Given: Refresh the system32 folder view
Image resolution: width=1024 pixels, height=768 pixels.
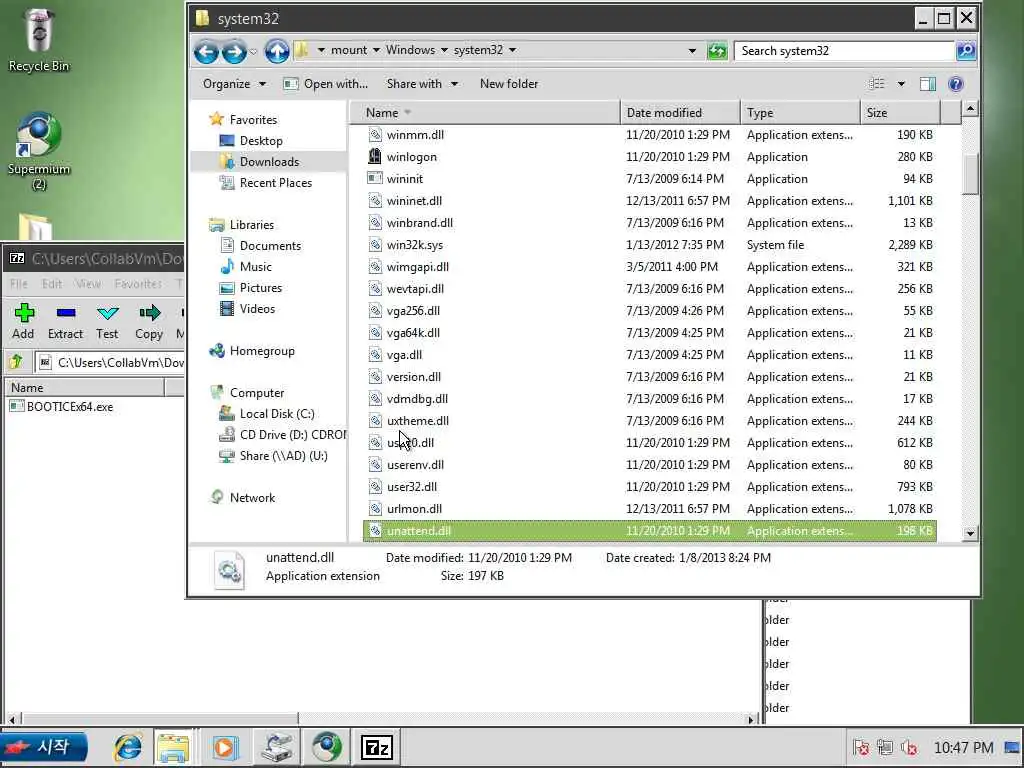Looking at the screenshot, I should click(x=717, y=50).
